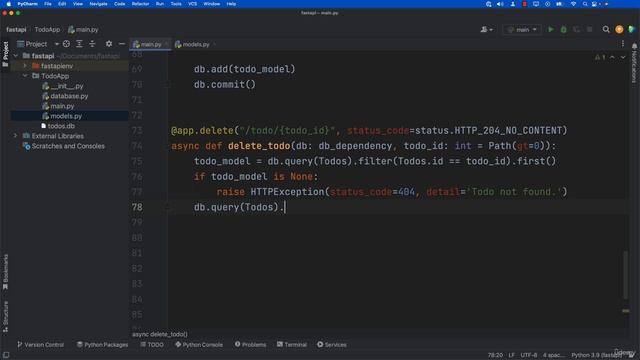Expand the fastapienv folder
640x360 pixels.
(25, 66)
